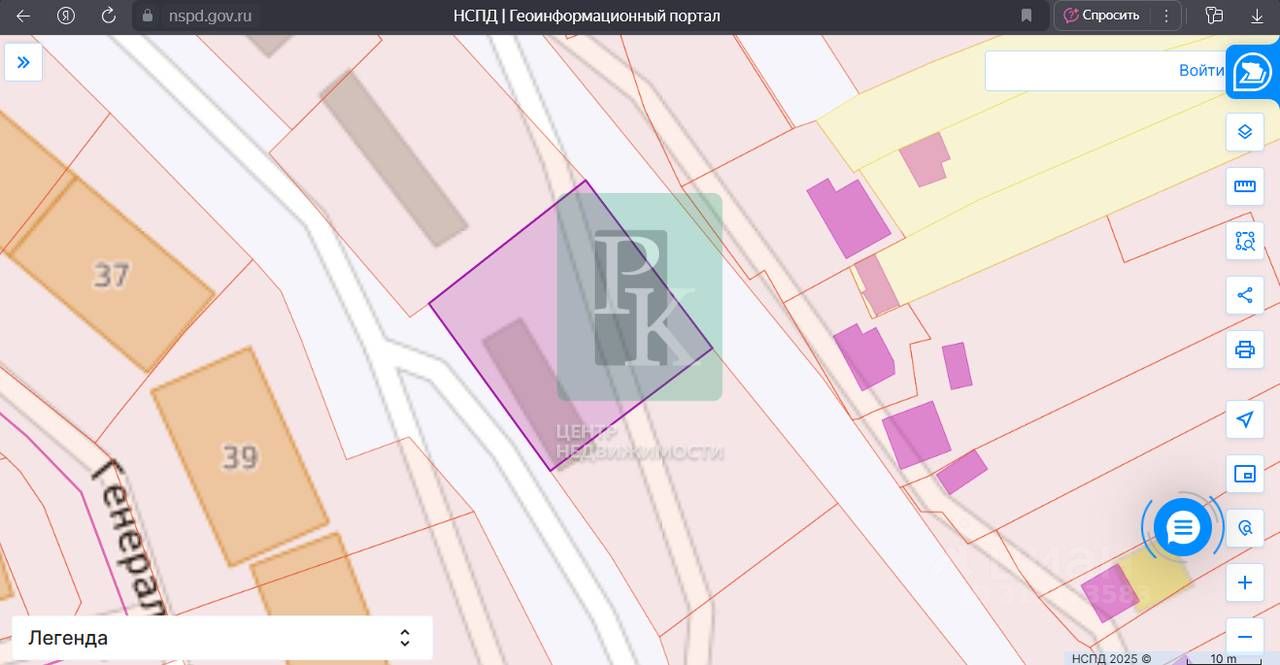Zoom in the map

pyautogui.click(x=1245, y=582)
